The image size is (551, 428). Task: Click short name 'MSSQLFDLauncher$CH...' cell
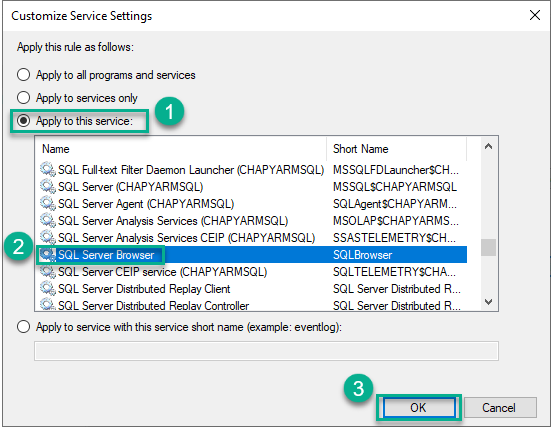(396, 170)
